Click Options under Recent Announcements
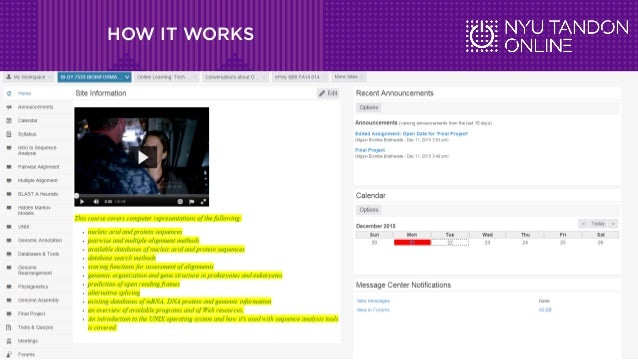 (369, 107)
